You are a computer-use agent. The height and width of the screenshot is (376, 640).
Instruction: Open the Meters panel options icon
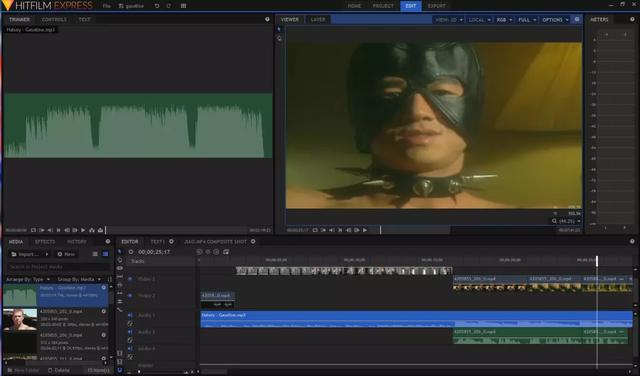coord(632,19)
